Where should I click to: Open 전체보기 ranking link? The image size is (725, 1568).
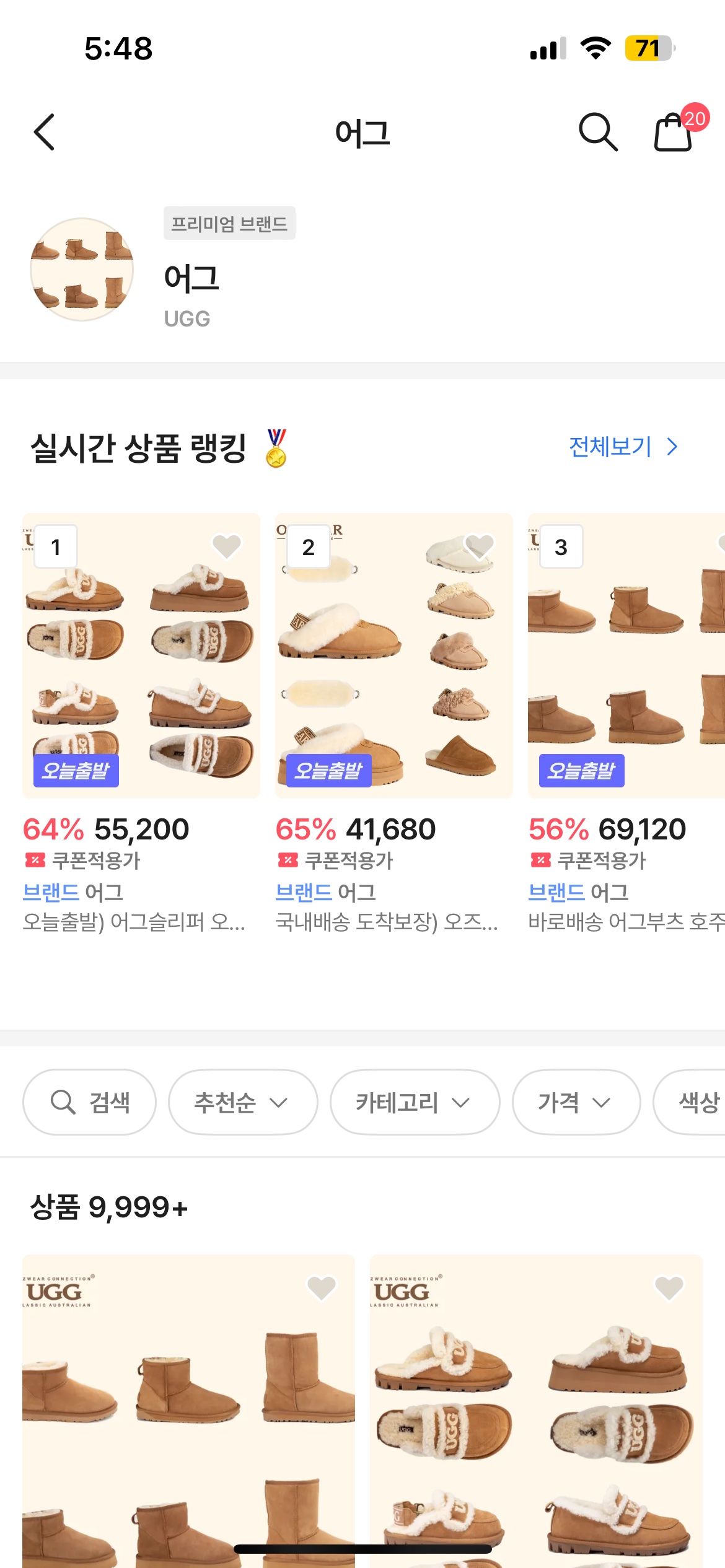pos(623,447)
